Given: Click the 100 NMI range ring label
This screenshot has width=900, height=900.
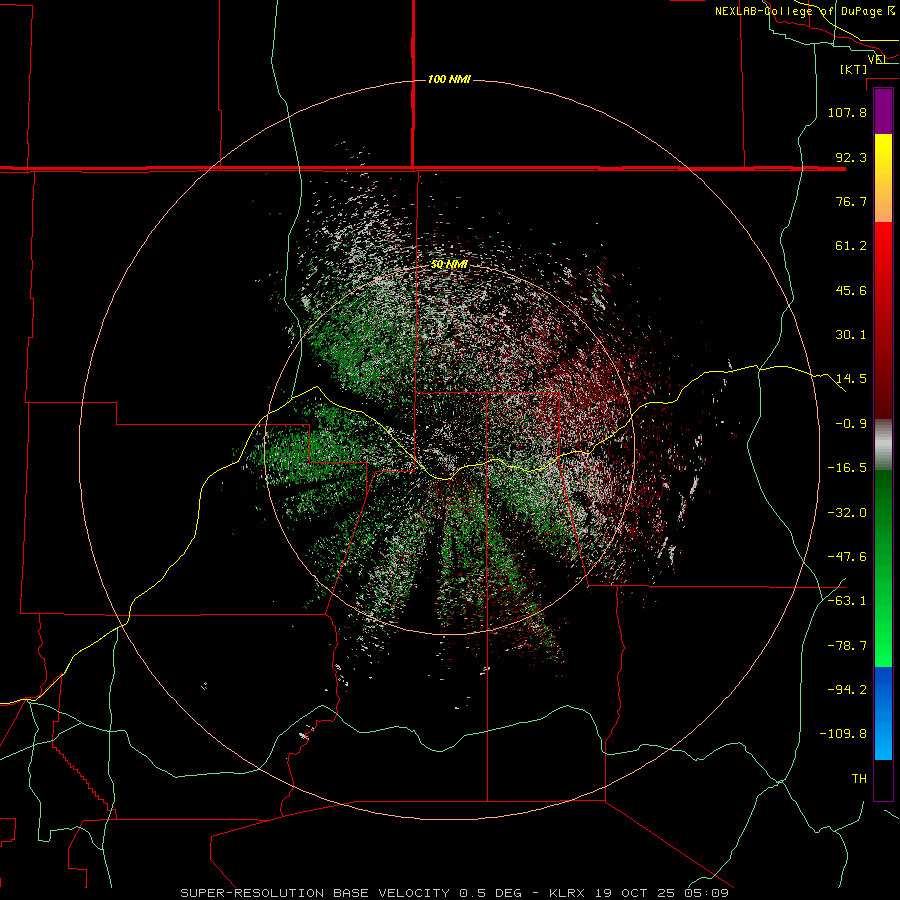Looking at the screenshot, I should [x=449, y=79].
